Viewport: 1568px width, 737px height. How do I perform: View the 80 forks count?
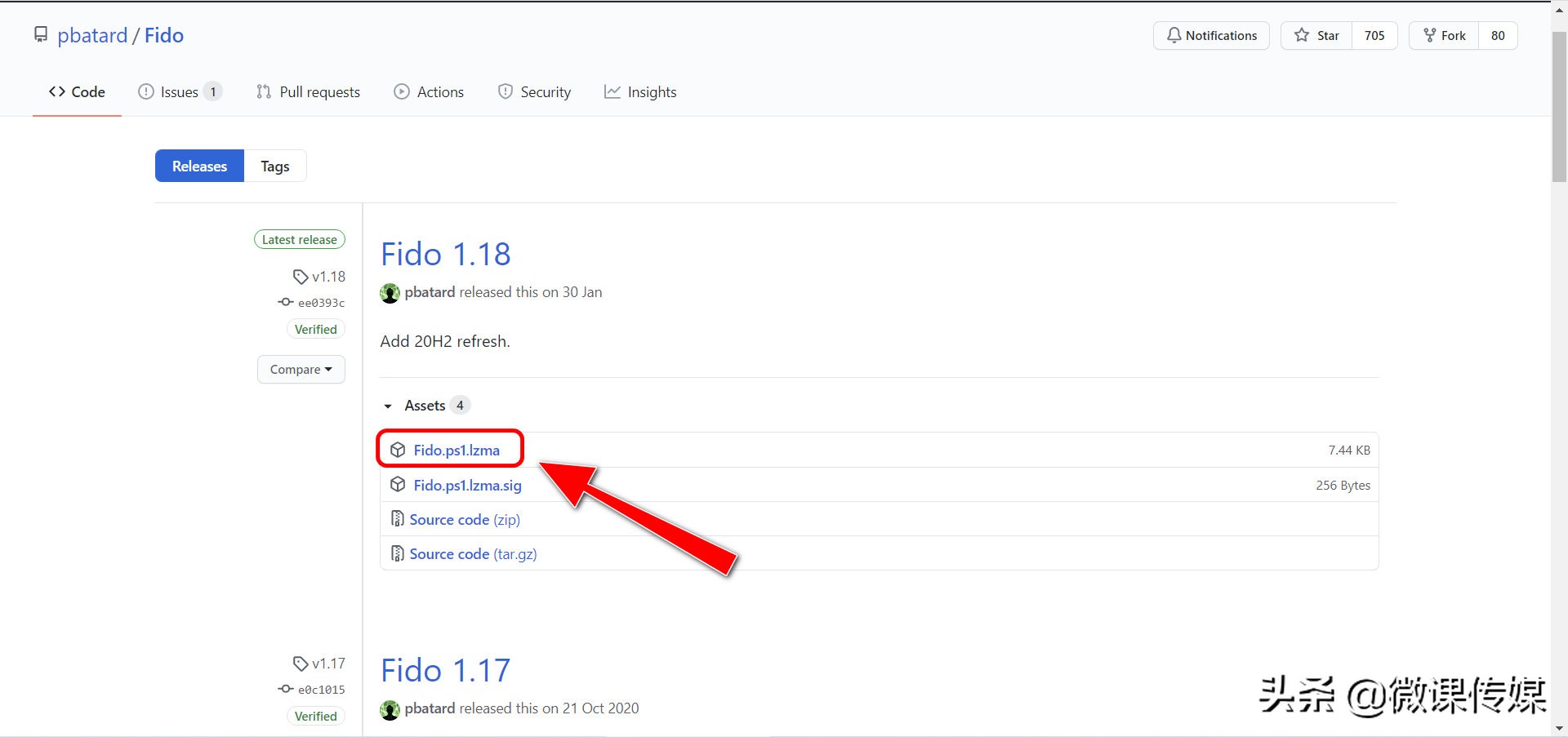click(1498, 35)
